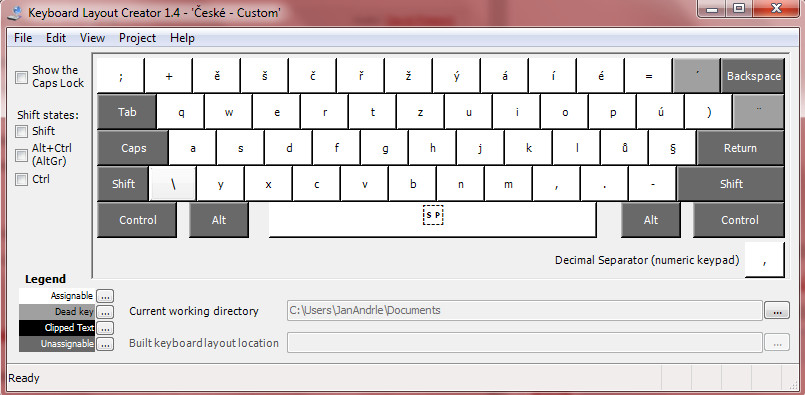Click the ě key
The image size is (805, 395).
(217, 76)
